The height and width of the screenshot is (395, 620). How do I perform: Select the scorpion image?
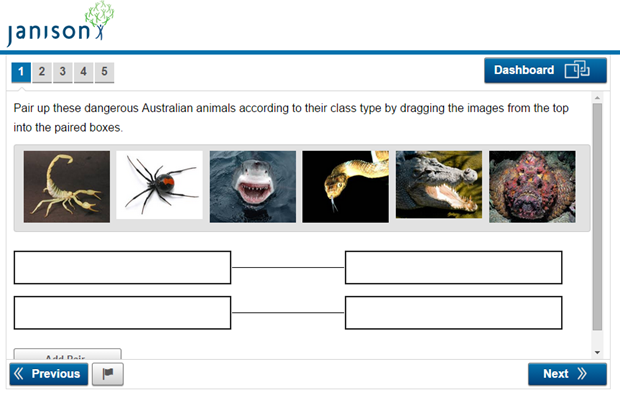(x=67, y=187)
